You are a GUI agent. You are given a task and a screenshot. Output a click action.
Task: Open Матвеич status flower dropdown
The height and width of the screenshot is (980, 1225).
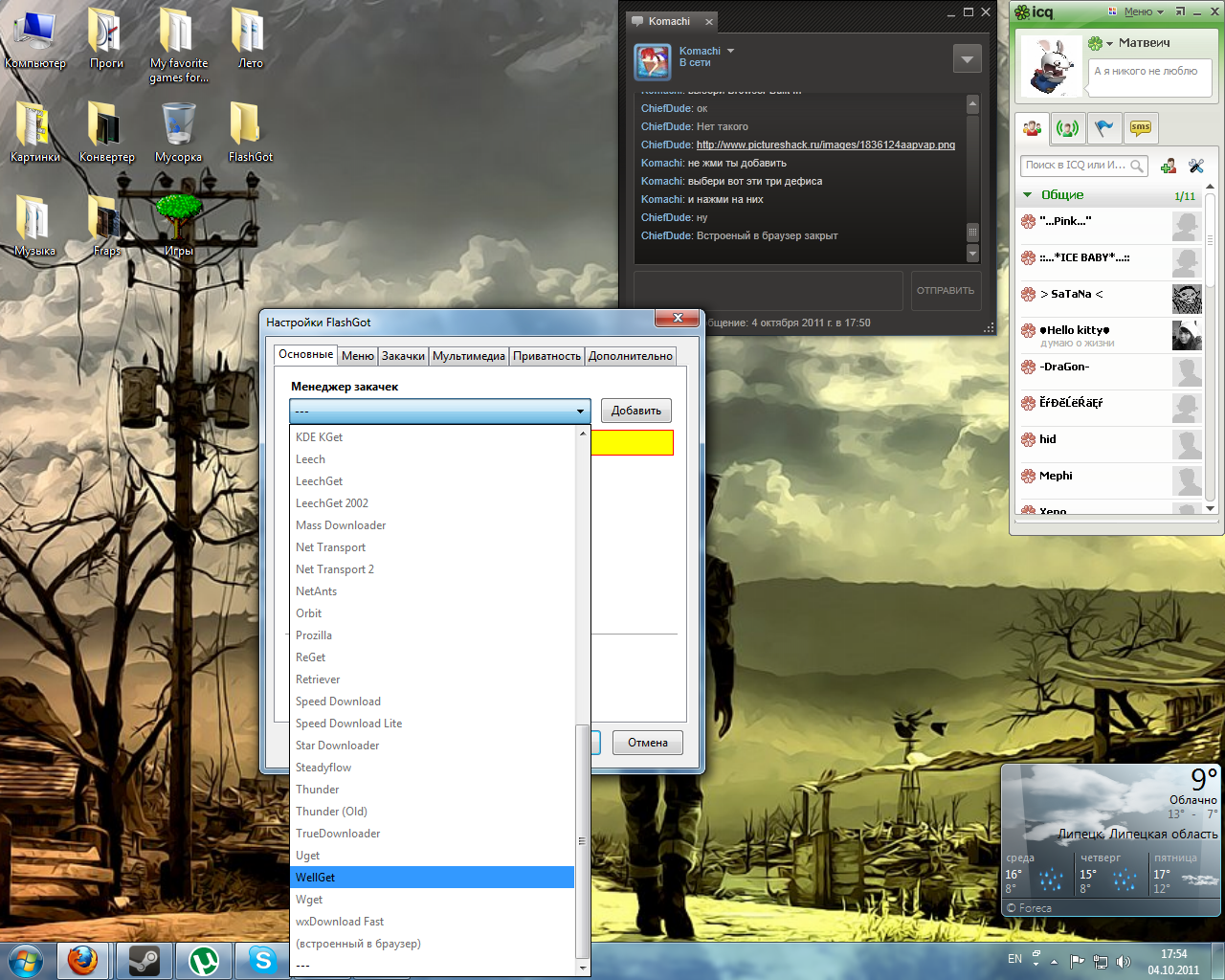tap(1101, 43)
